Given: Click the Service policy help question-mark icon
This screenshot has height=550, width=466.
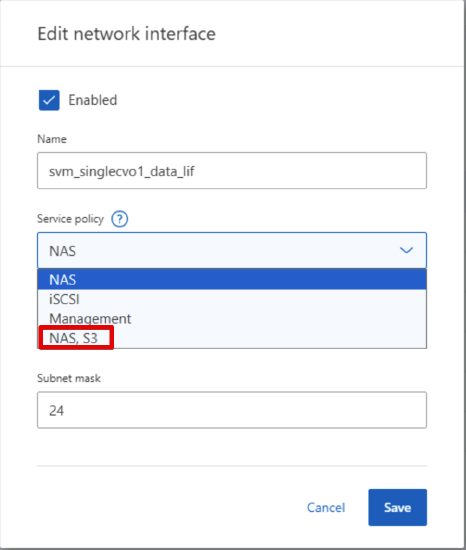Looking at the screenshot, I should [x=120, y=219].
